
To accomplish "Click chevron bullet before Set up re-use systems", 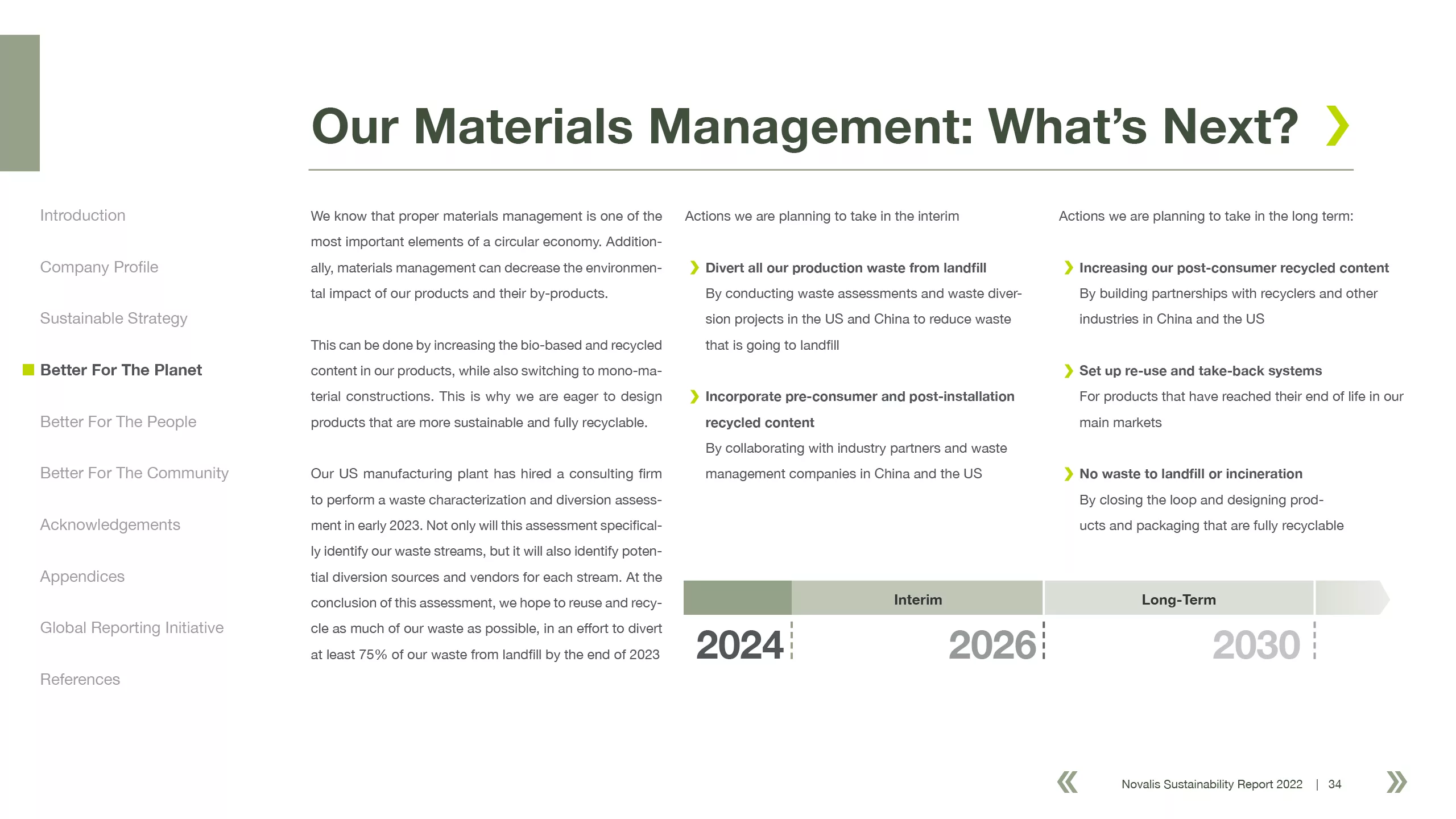I will 1068,371.
